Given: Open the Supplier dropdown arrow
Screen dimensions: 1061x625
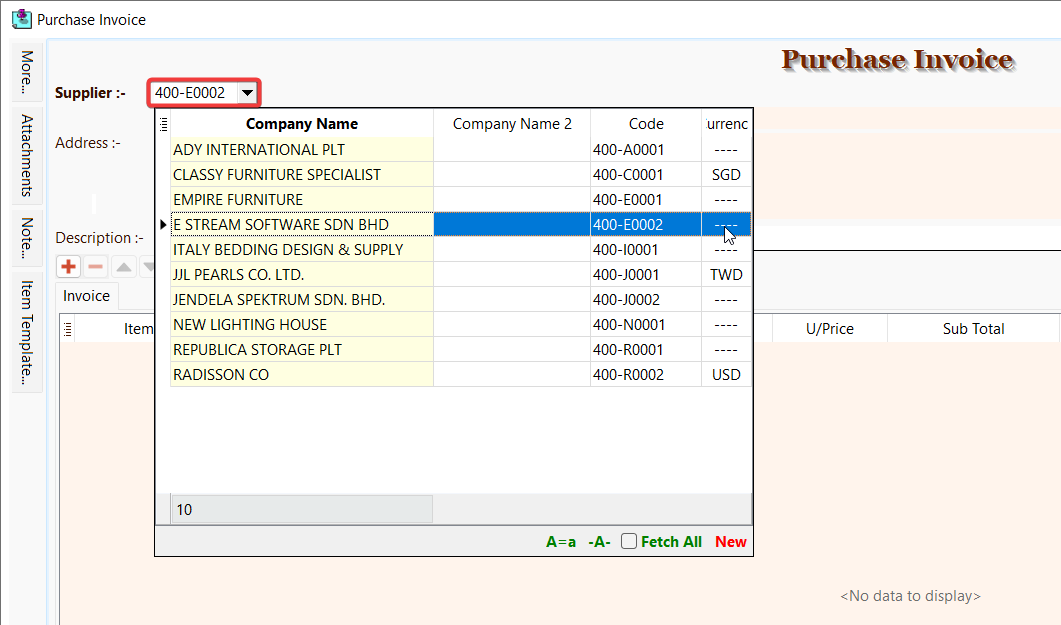Looking at the screenshot, I should click(x=248, y=93).
